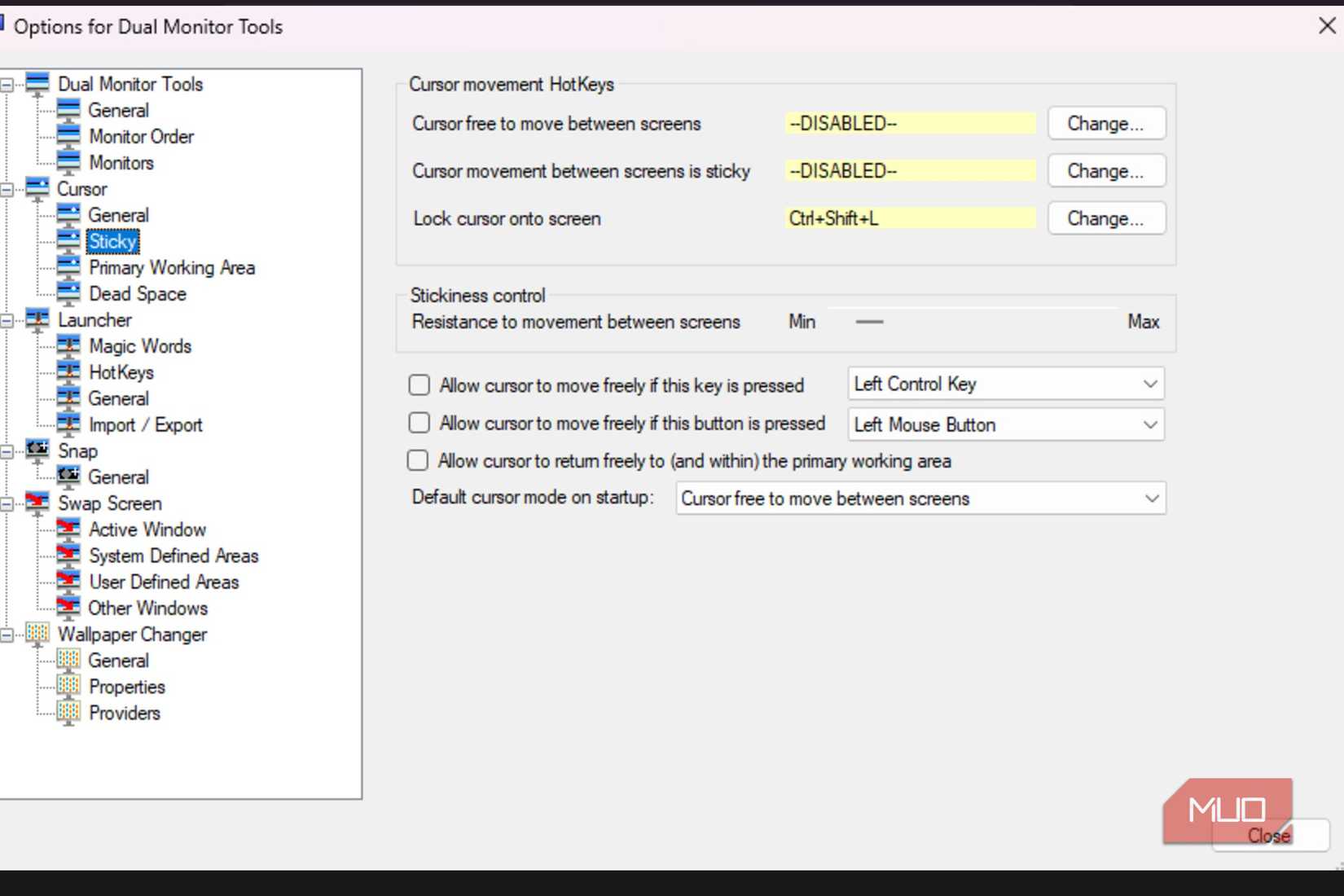Select the Monitor Order icon
Viewport: 1344px width, 896px height.
click(68, 135)
